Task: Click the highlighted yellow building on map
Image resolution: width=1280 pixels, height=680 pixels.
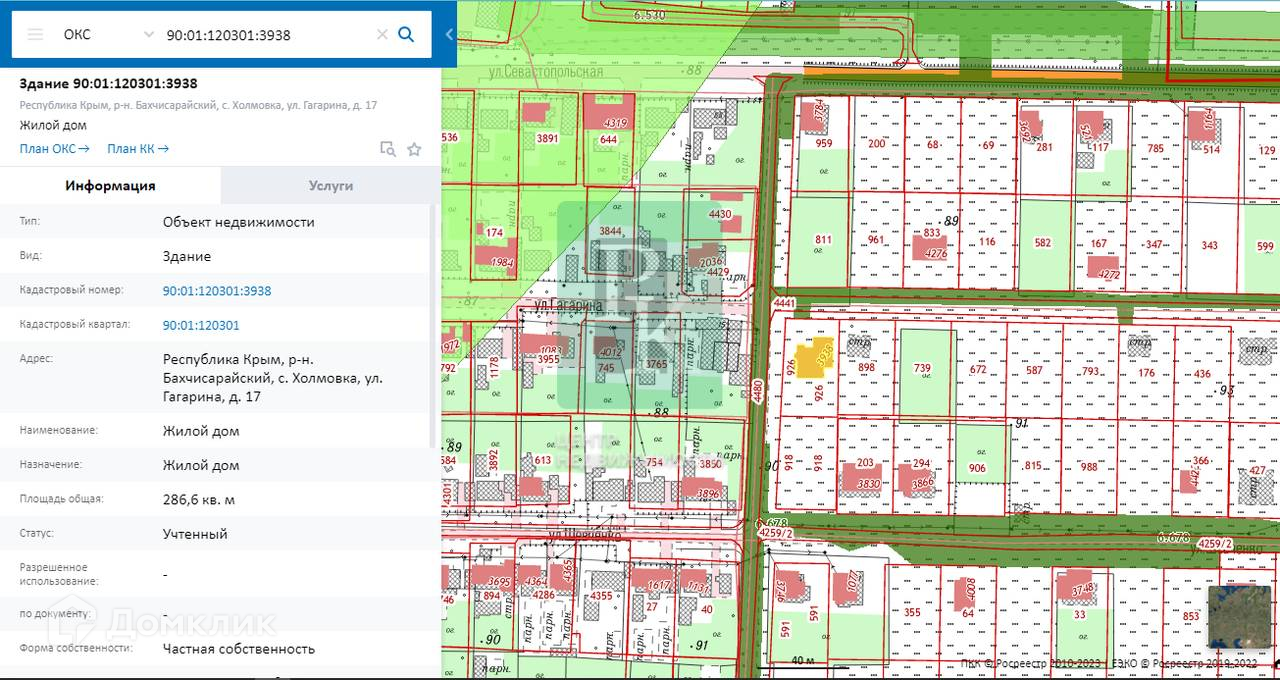Action: point(810,357)
